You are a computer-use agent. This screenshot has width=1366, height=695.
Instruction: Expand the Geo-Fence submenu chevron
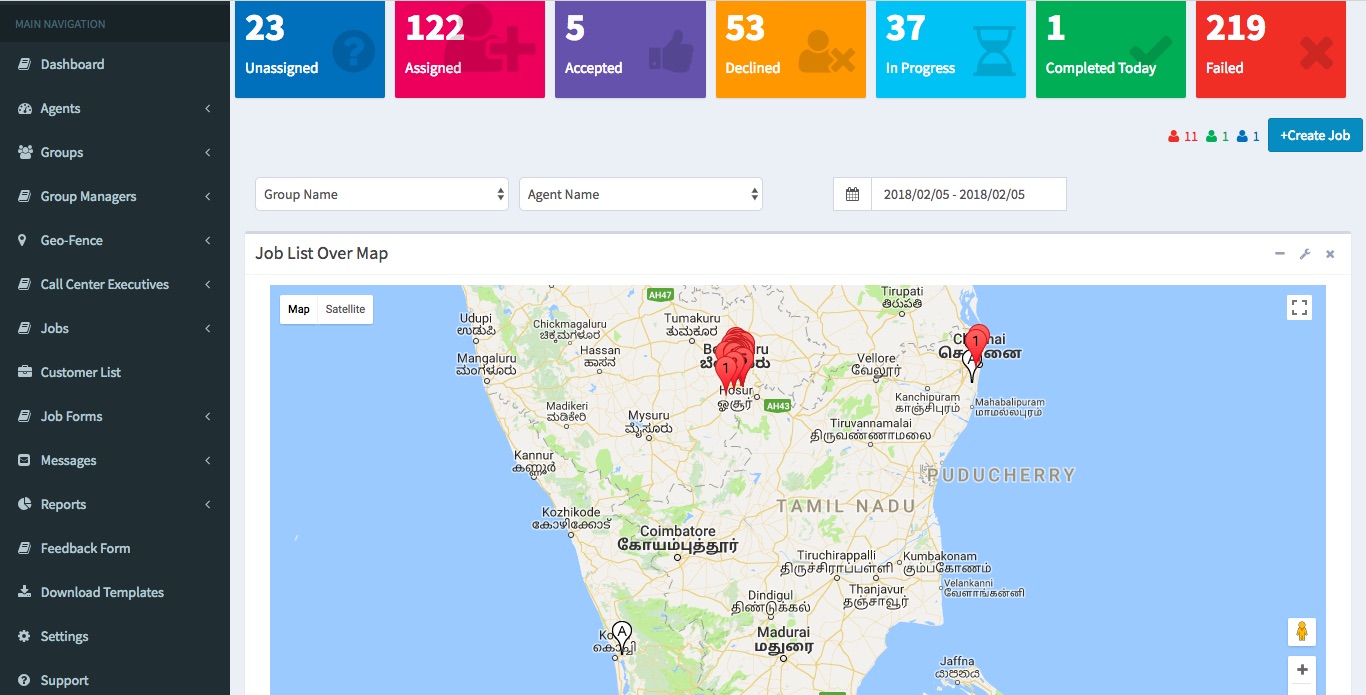pyautogui.click(x=208, y=240)
